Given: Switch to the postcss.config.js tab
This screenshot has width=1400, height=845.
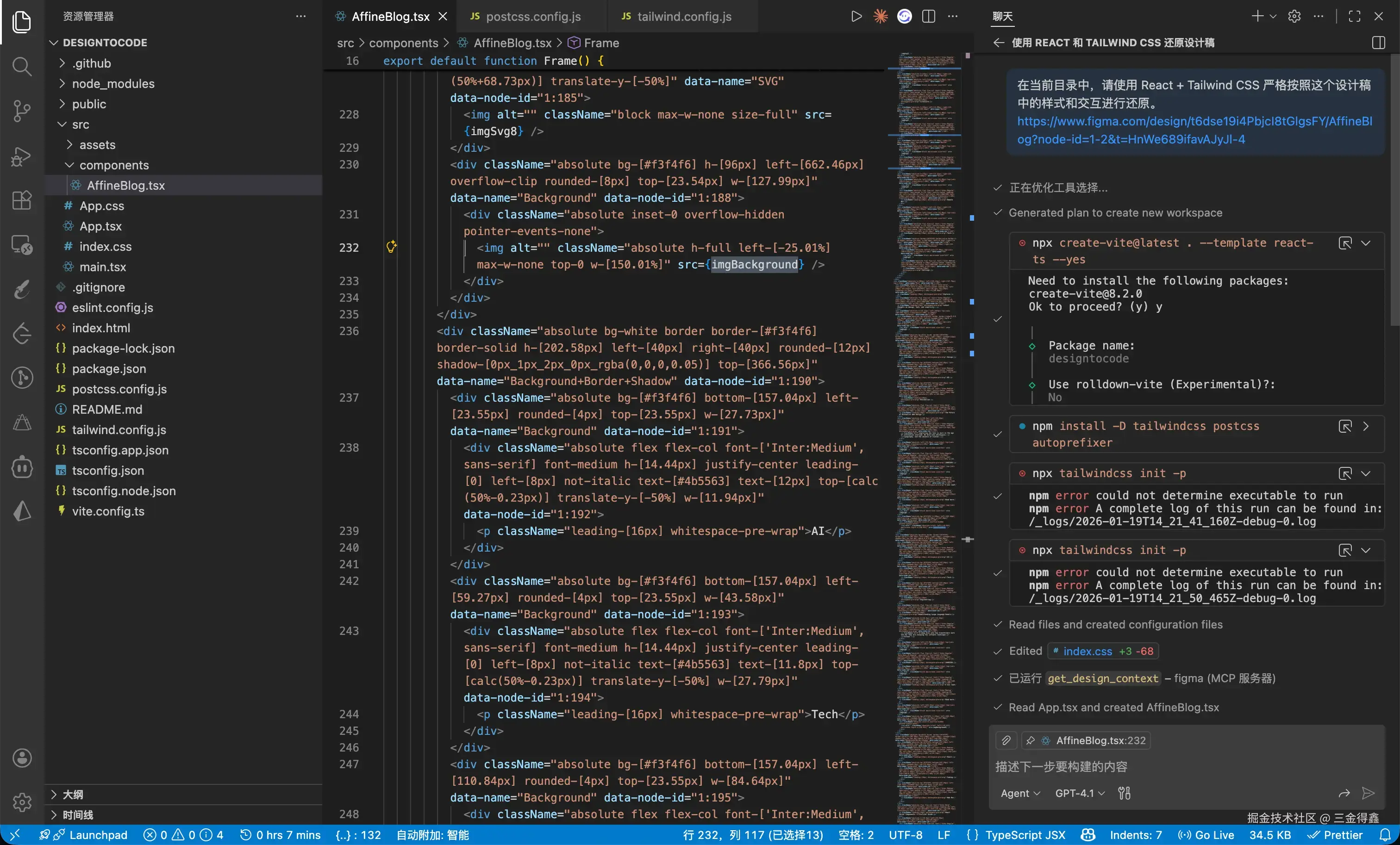Looking at the screenshot, I should [x=532, y=17].
